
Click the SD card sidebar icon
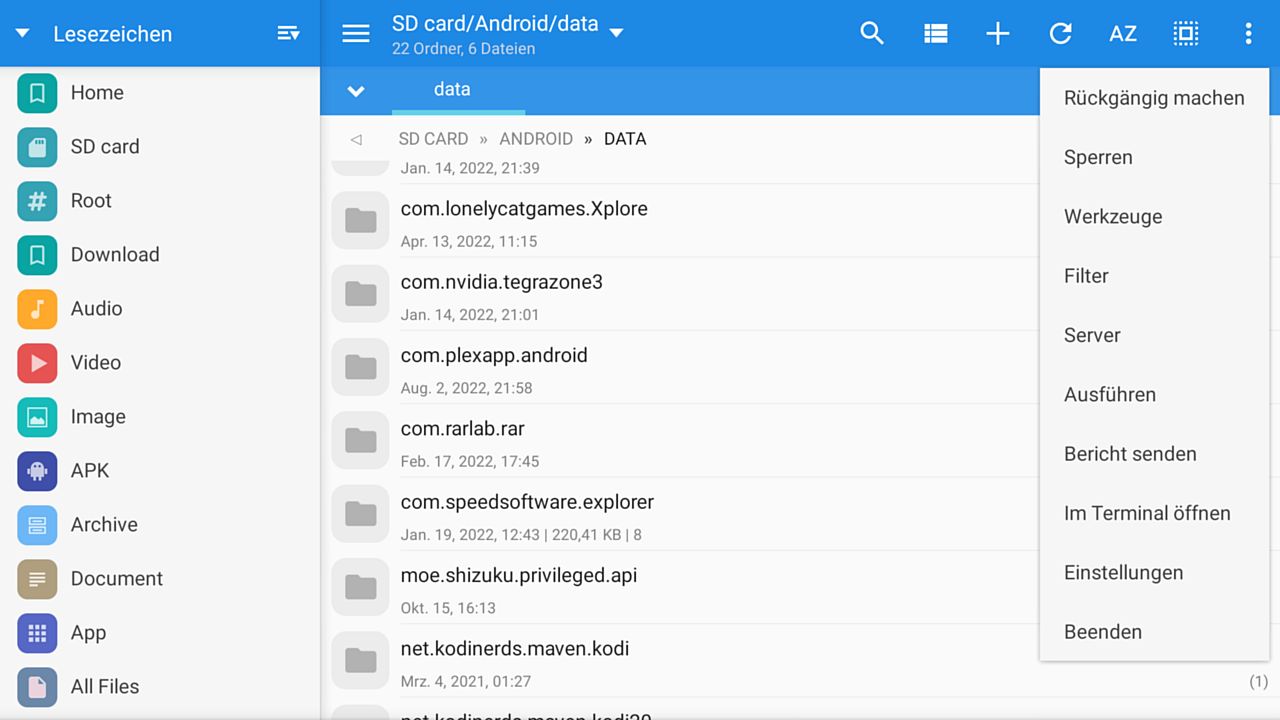(37, 147)
